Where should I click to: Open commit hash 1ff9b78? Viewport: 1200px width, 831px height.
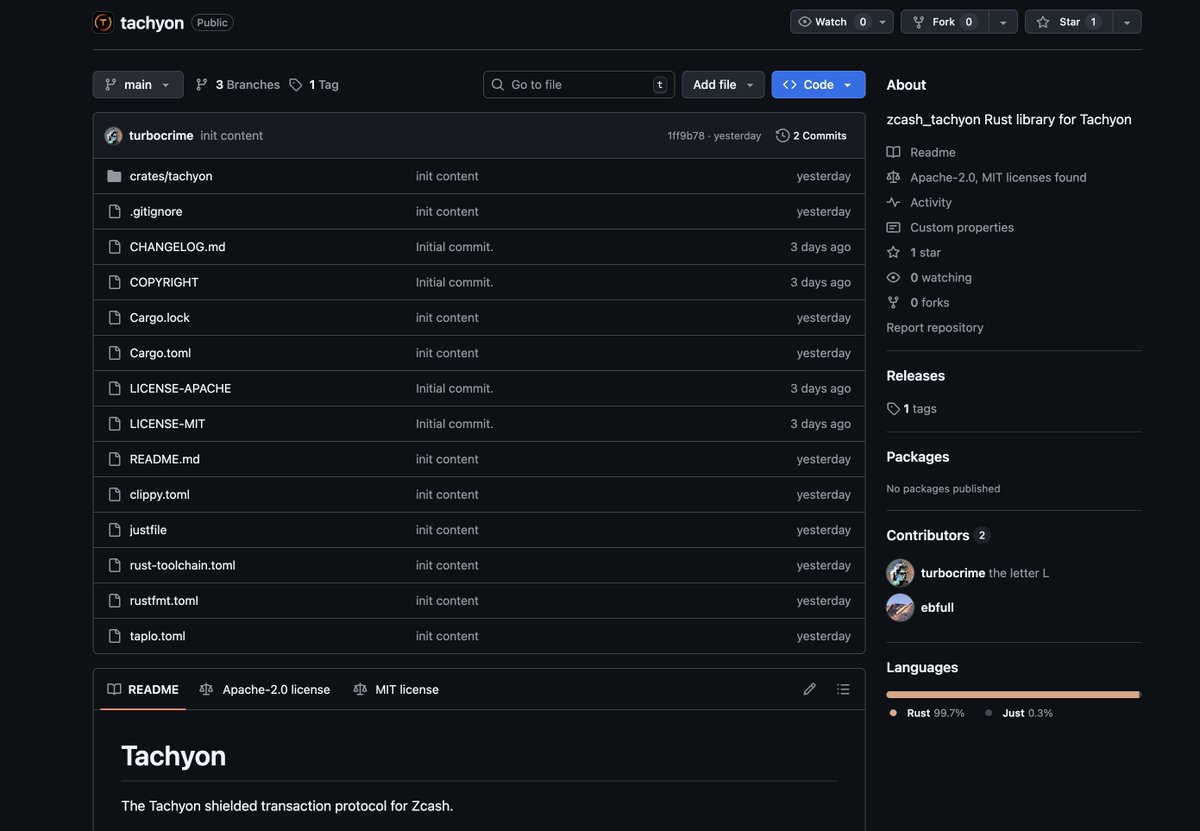click(686, 136)
